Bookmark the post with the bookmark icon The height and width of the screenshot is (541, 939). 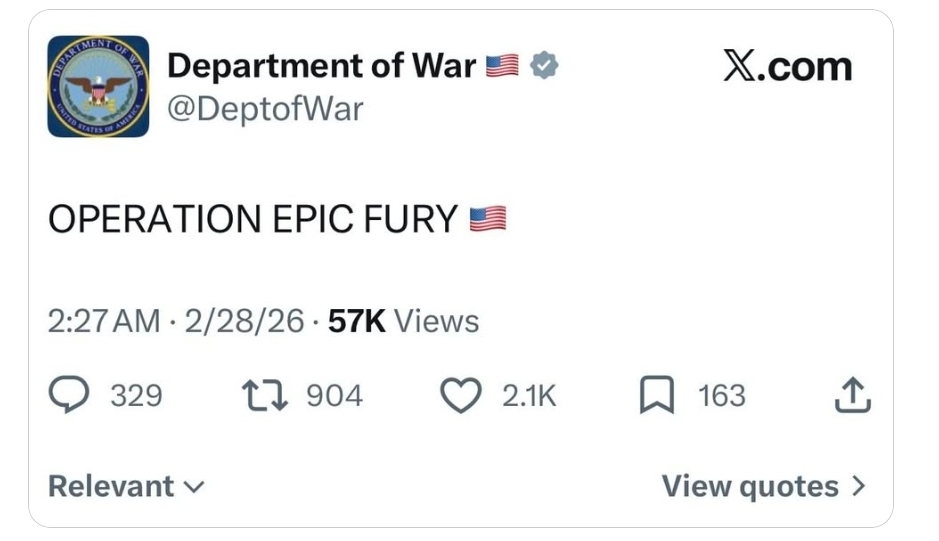coord(657,396)
